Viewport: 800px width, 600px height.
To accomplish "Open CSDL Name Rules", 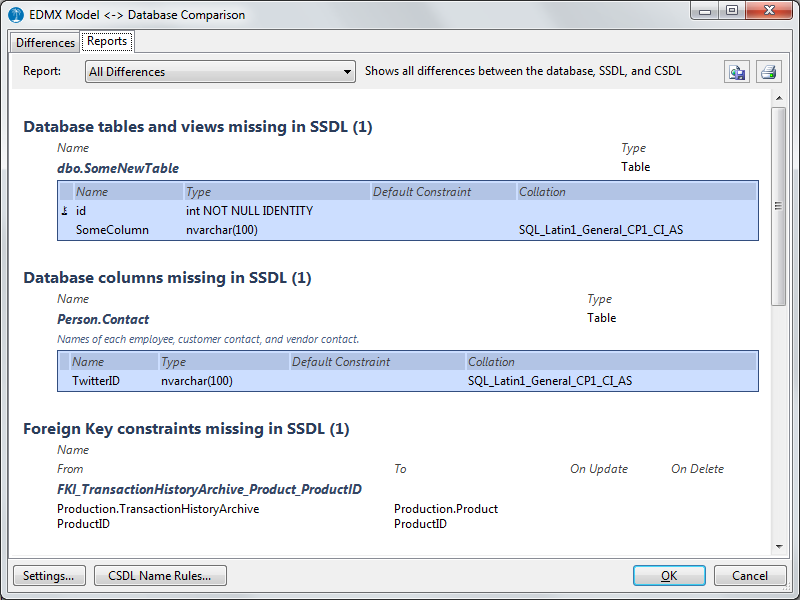I will pos(160,576).
